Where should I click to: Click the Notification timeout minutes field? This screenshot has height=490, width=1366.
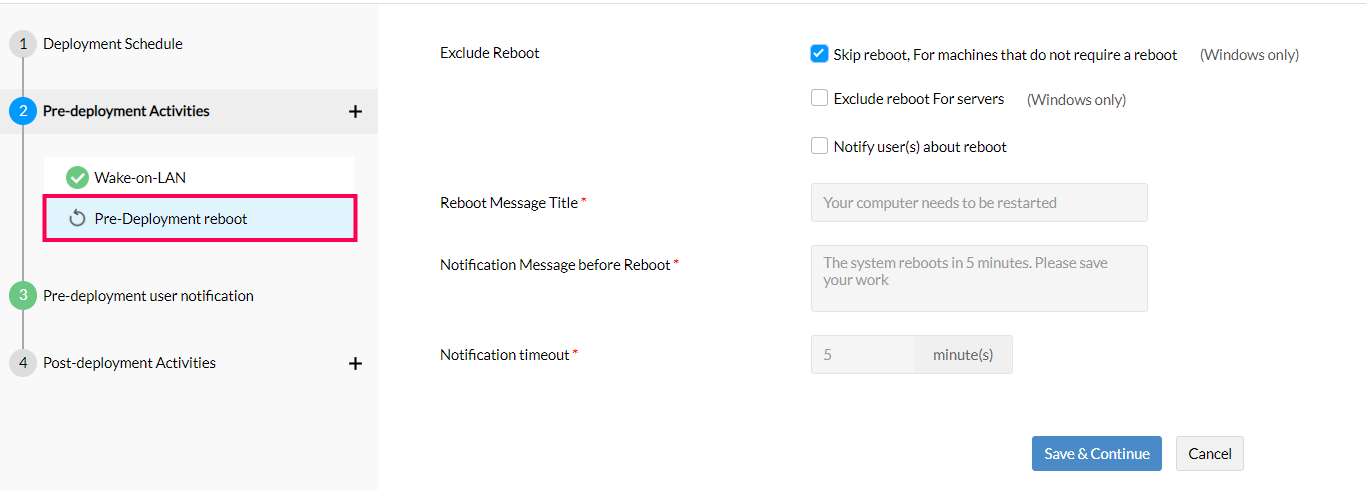click(x=862, y=354)
